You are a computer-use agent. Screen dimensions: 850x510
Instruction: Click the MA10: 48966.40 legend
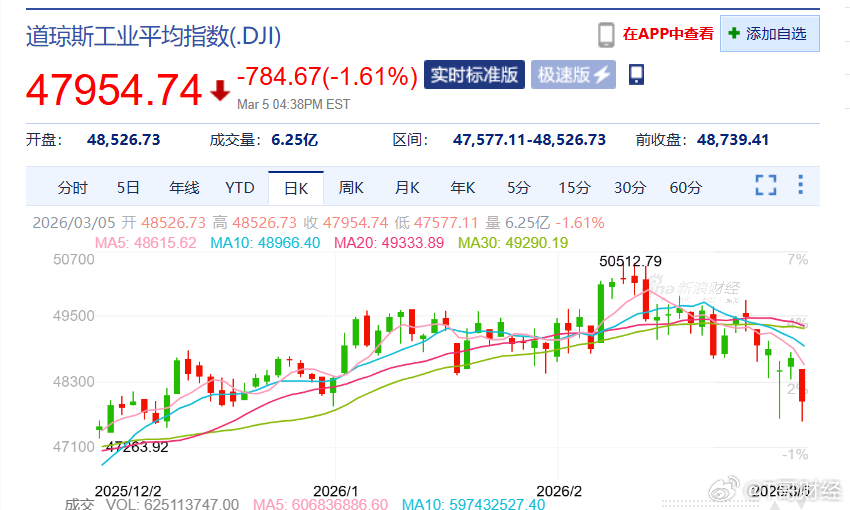(x=265, y=243)
